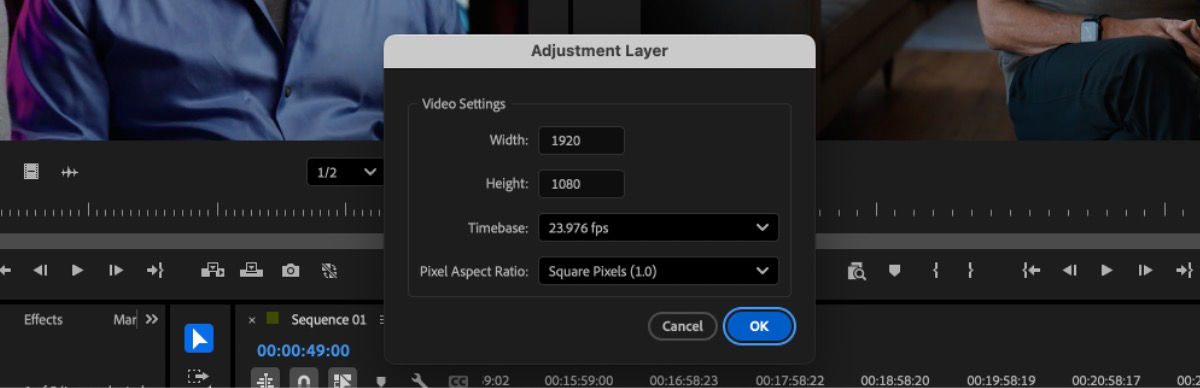Click the Video Settings group label
The image size is (1200, 388).
point(464,104)
